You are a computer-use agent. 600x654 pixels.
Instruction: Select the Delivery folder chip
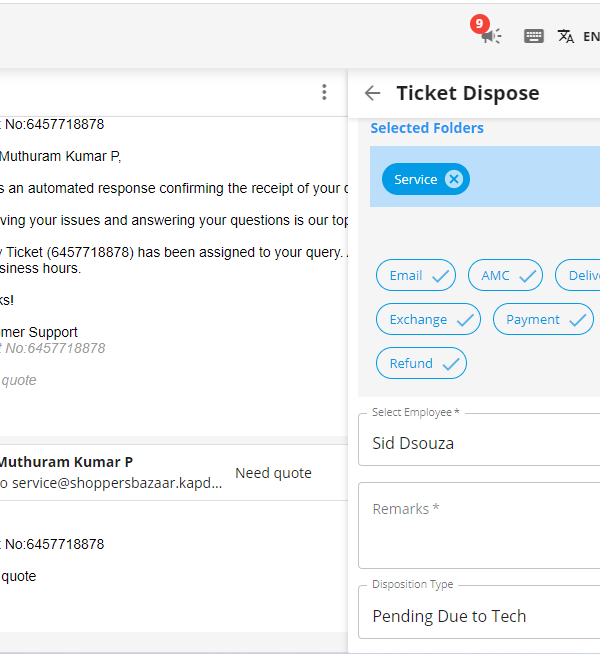pos(577,275)
